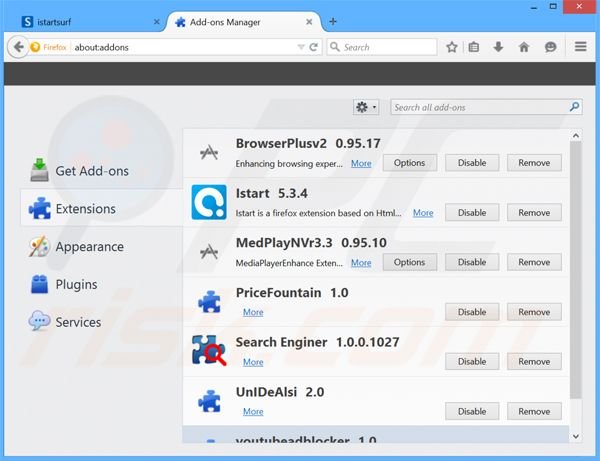This screenshot has height=461, width=600.
Task: Show More details for Istart
Action: [x=423, y=213]
